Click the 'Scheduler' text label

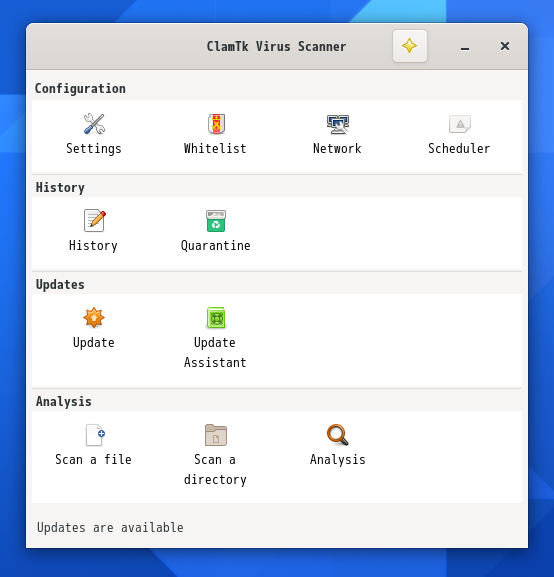pos(459,149)
